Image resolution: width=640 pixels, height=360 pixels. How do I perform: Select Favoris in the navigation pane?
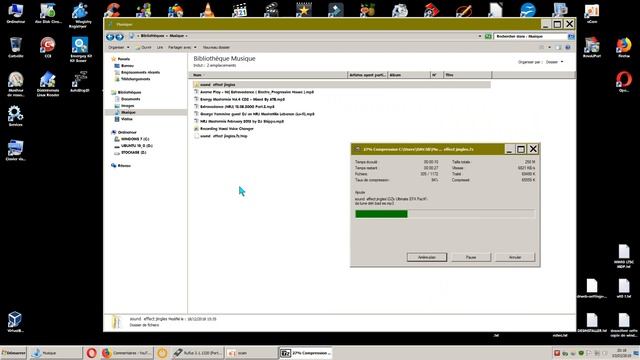tap(123, 59)
